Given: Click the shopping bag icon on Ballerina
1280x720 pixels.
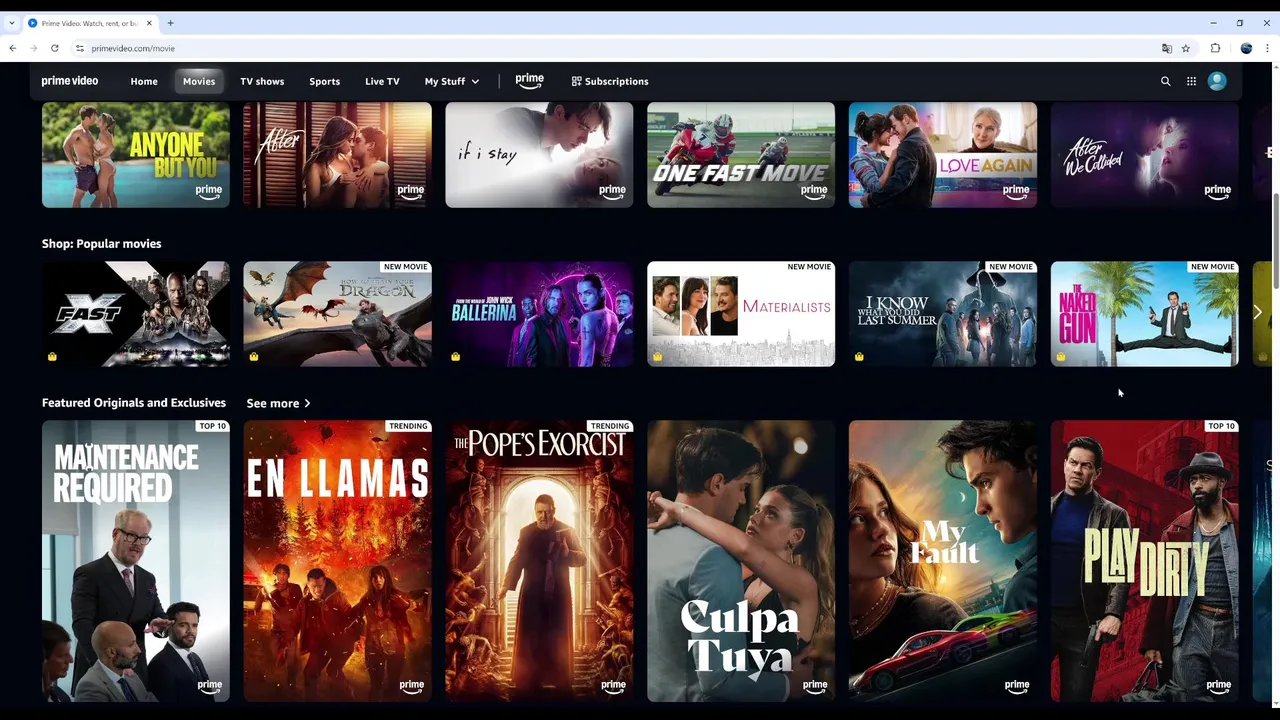Looking at the screenshot, I should (x=455, y=356).
